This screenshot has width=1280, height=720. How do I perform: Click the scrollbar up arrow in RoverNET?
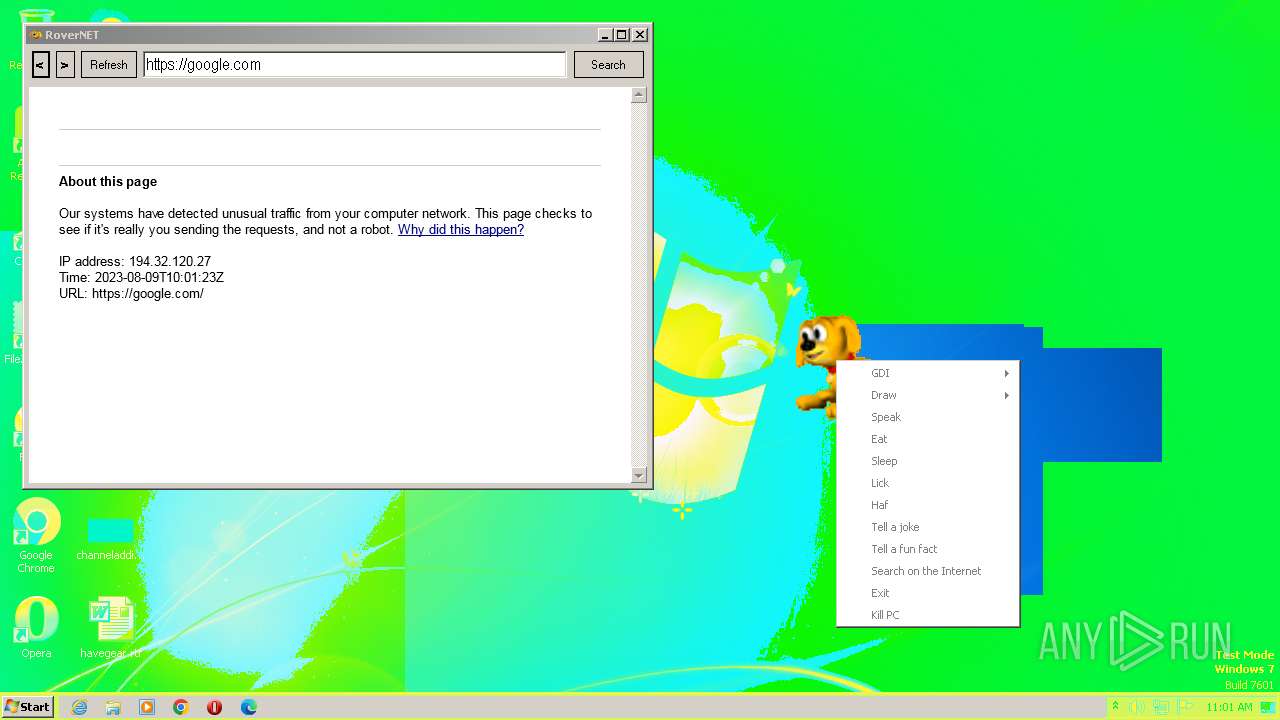pos(639,95)
